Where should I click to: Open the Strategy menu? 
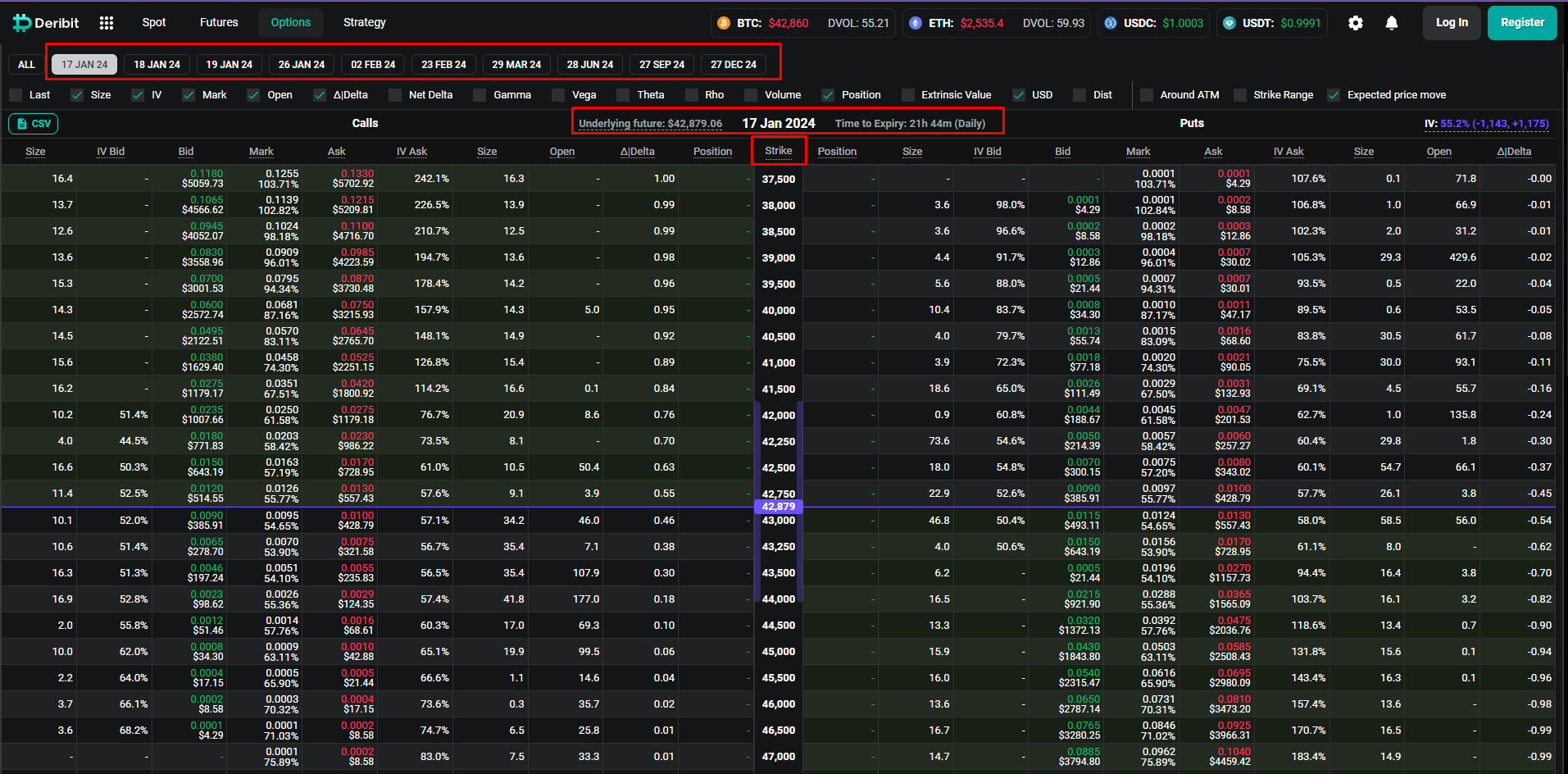(x=365, y=23)
